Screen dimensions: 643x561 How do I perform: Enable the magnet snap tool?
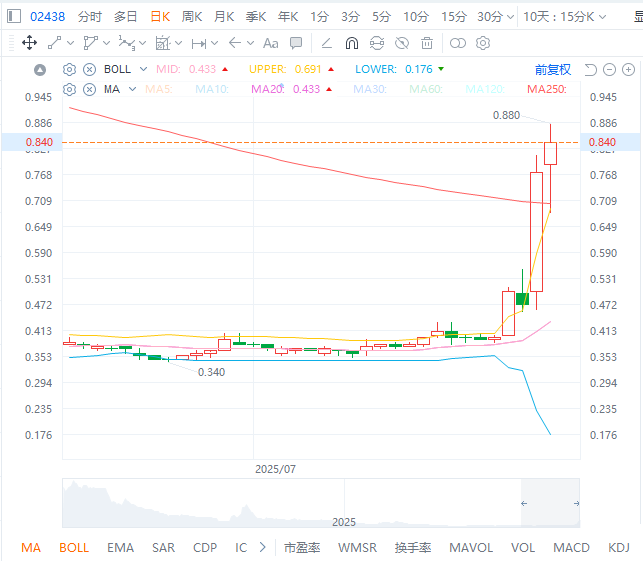pyautogui.click(x=352, y=43)
